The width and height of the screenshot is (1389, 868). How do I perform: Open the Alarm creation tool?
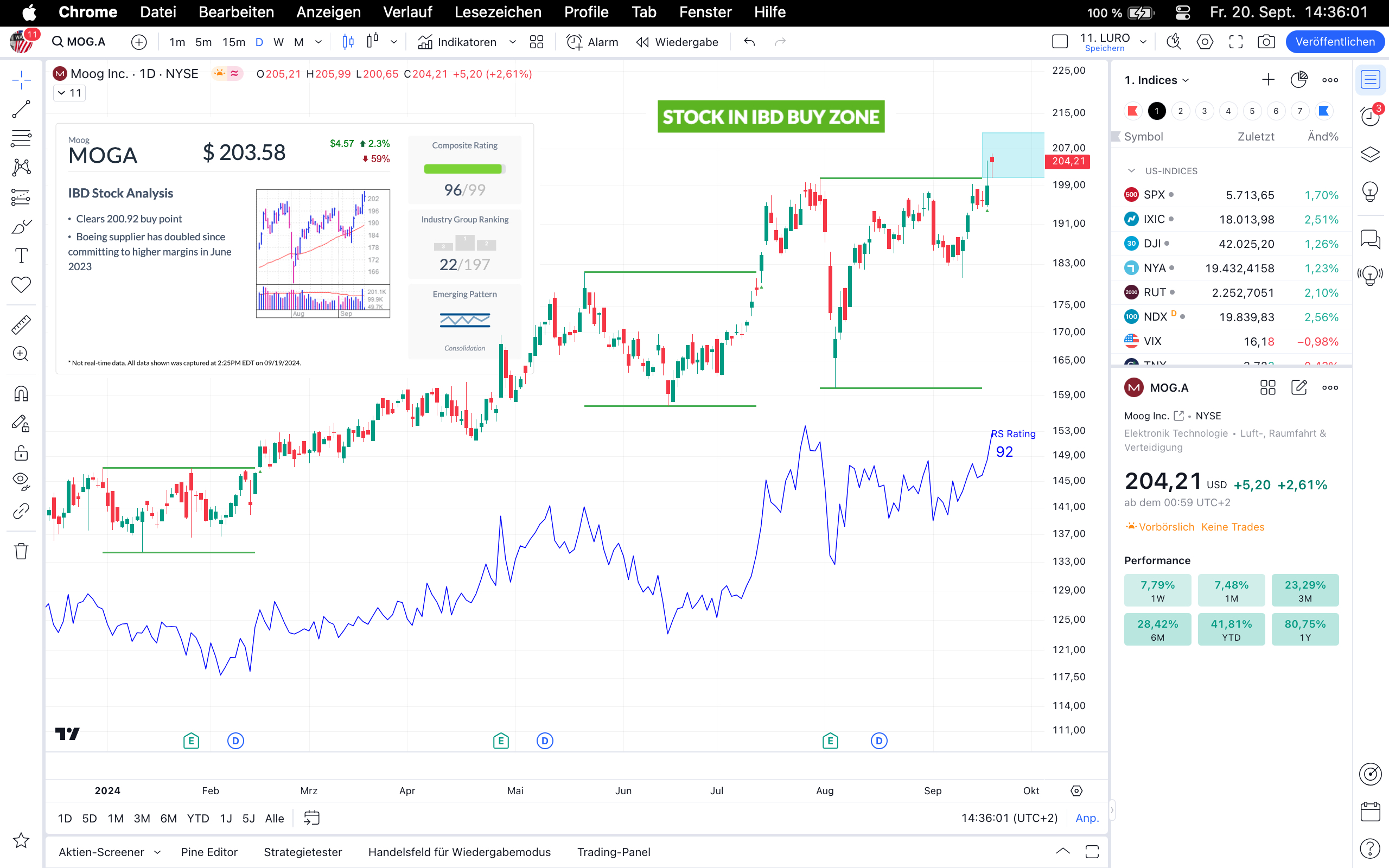click(x=592, y=42)
